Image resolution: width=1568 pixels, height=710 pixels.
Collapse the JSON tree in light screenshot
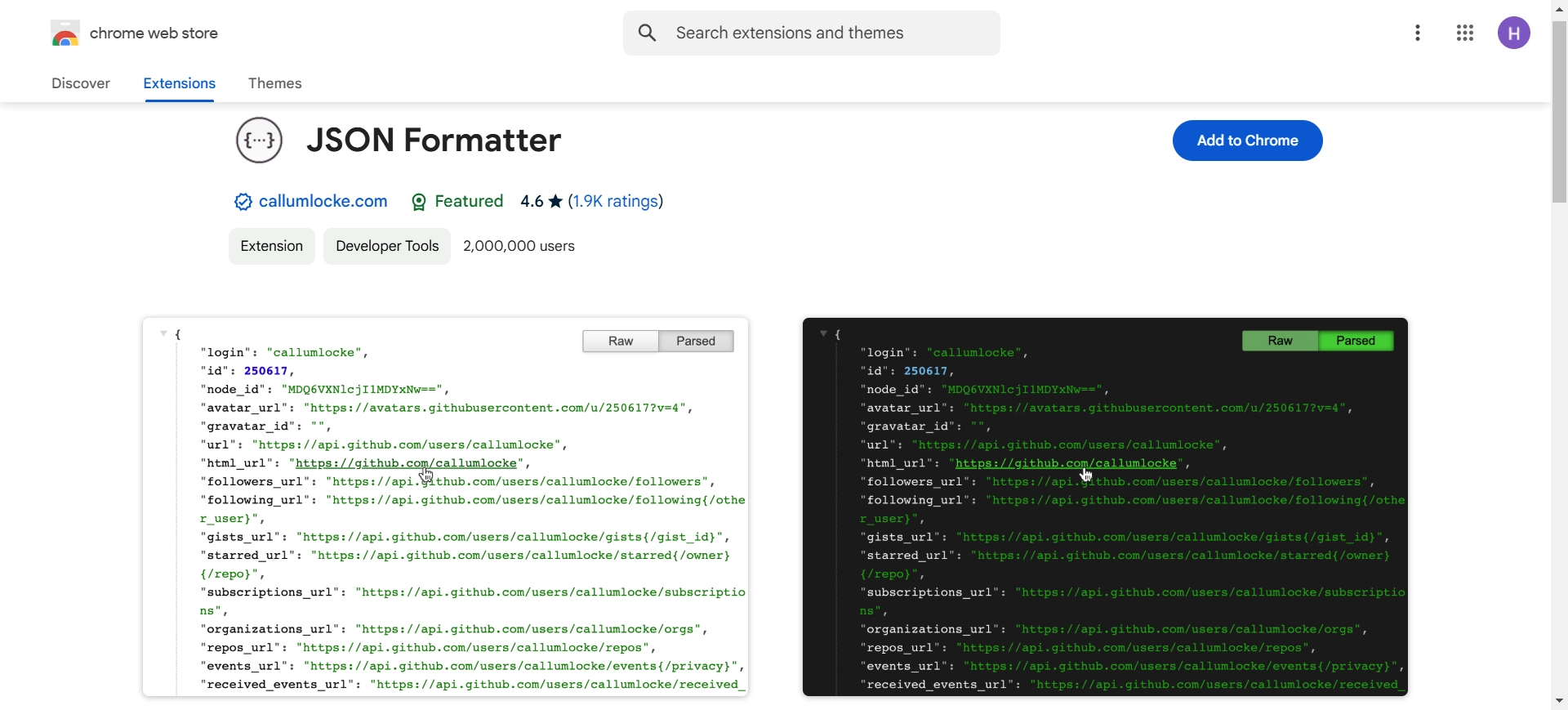(x=163, y=334)
